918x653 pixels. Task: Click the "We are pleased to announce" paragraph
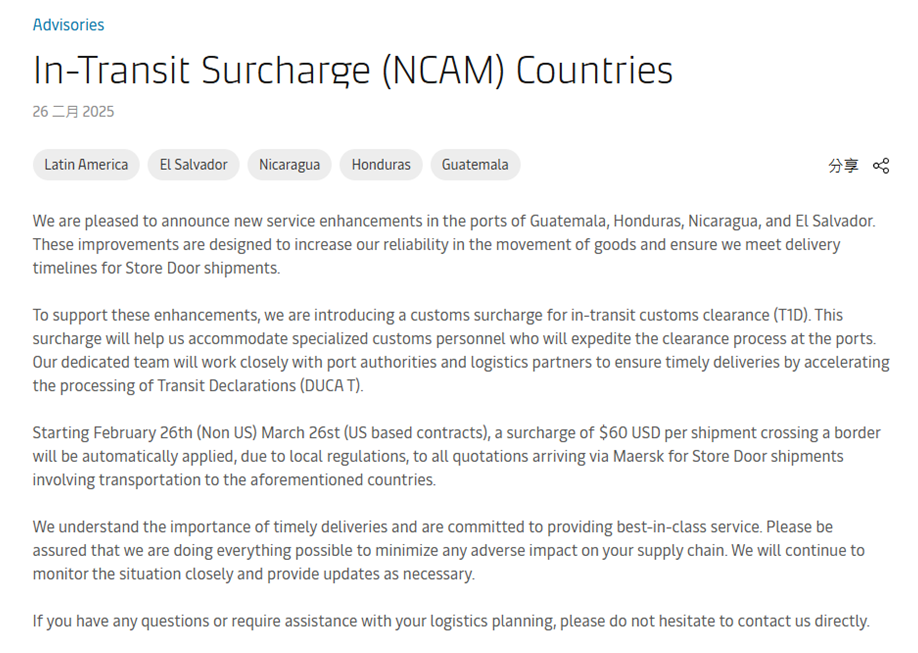pos(453,244)
